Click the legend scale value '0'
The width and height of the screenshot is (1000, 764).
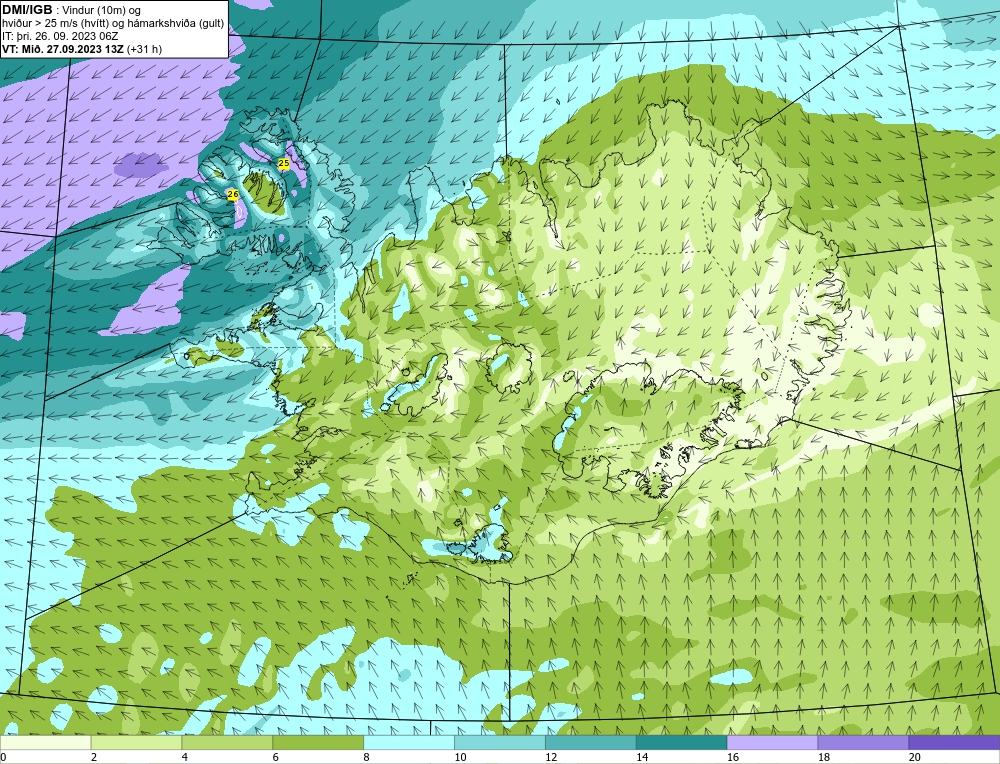pyautogui.click(x=3, y=758)
